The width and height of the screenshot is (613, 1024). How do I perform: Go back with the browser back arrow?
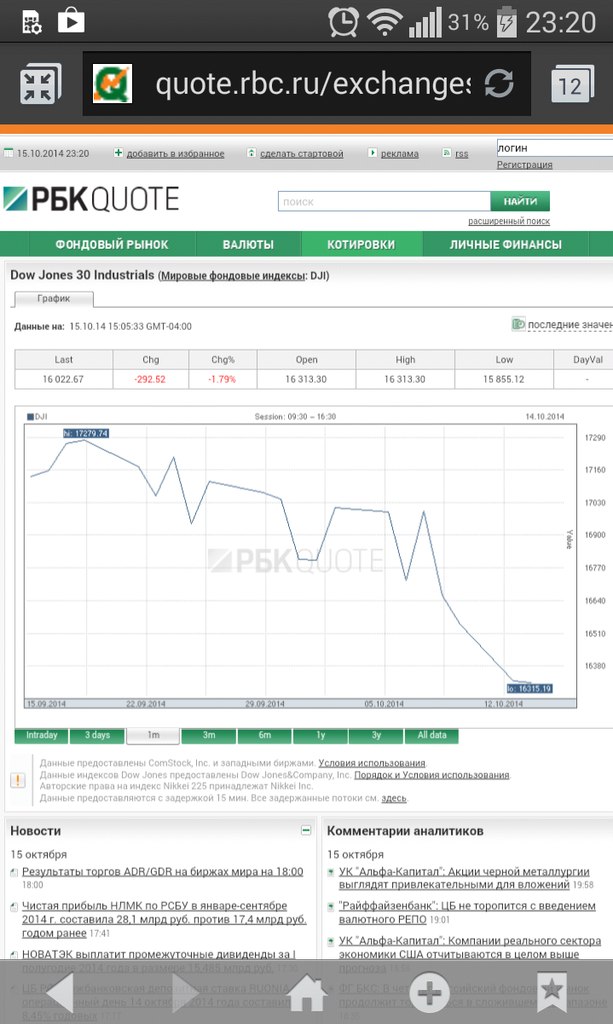[60, 992]
